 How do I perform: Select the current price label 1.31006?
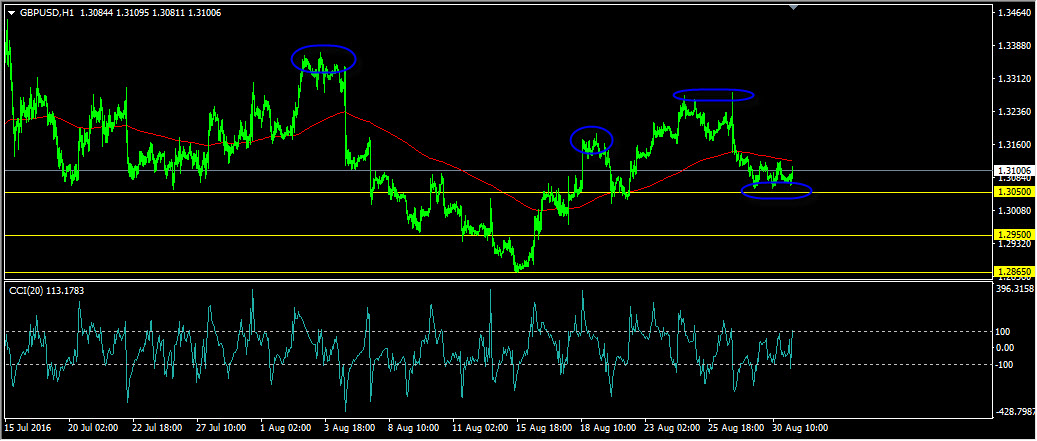1013,170
